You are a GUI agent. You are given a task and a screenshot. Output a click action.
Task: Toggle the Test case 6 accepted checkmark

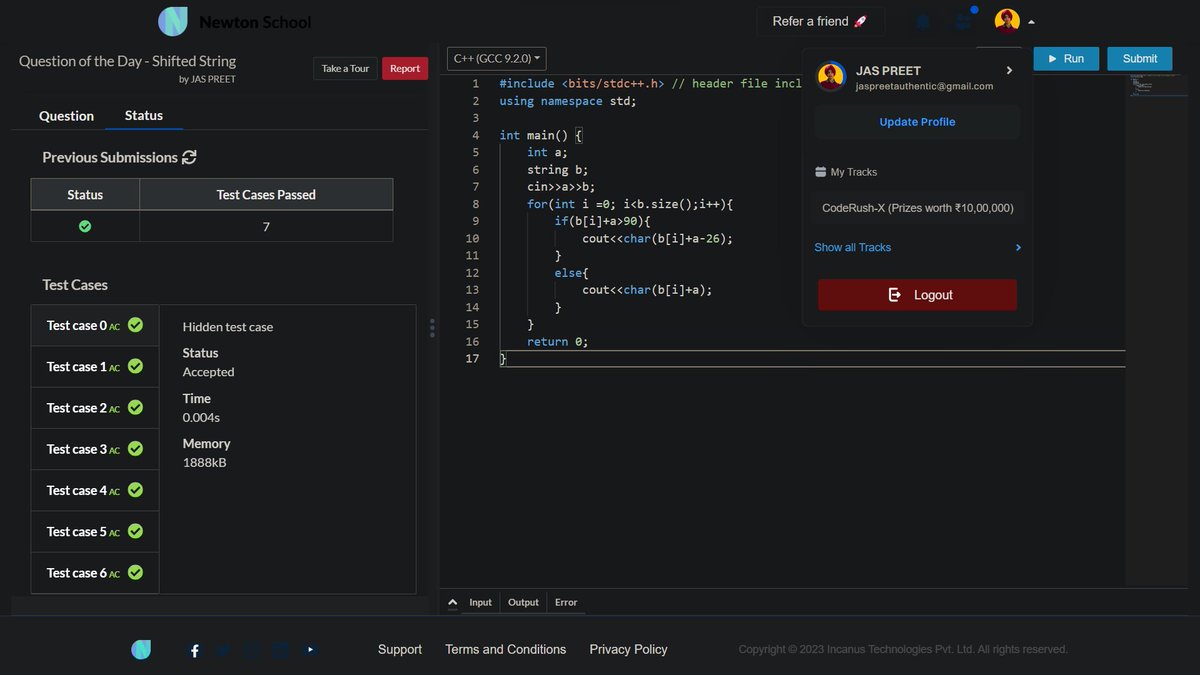(135, 572)
